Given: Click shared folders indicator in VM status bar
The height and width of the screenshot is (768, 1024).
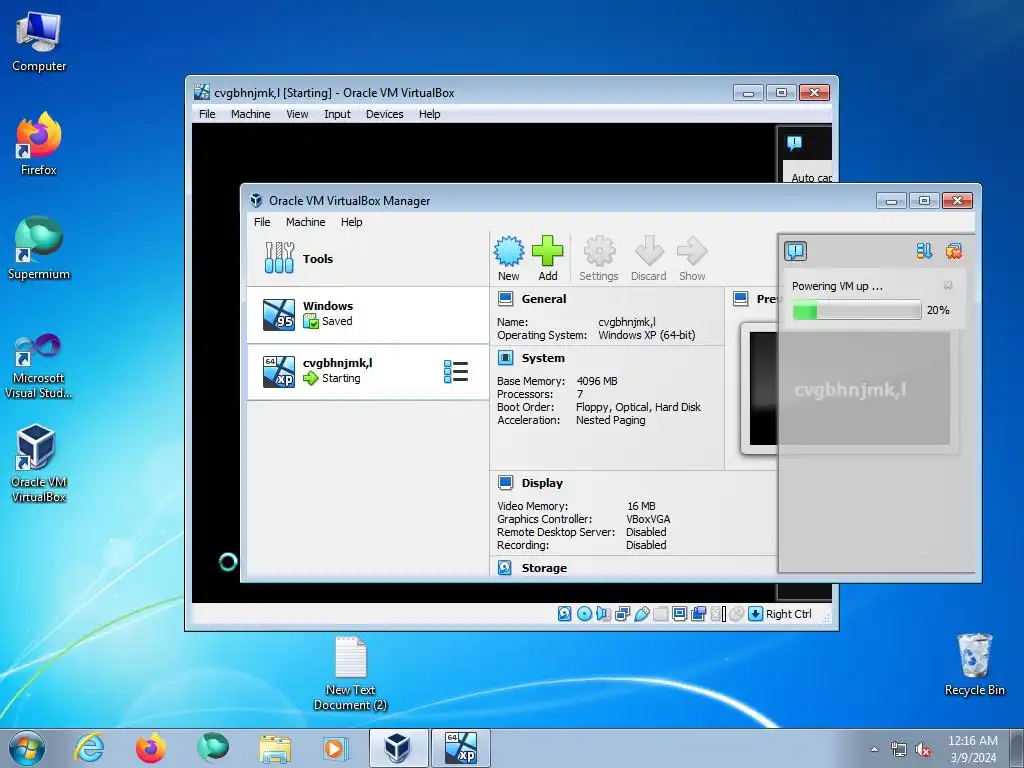Looking at the screenshot, I should [661, 614].
